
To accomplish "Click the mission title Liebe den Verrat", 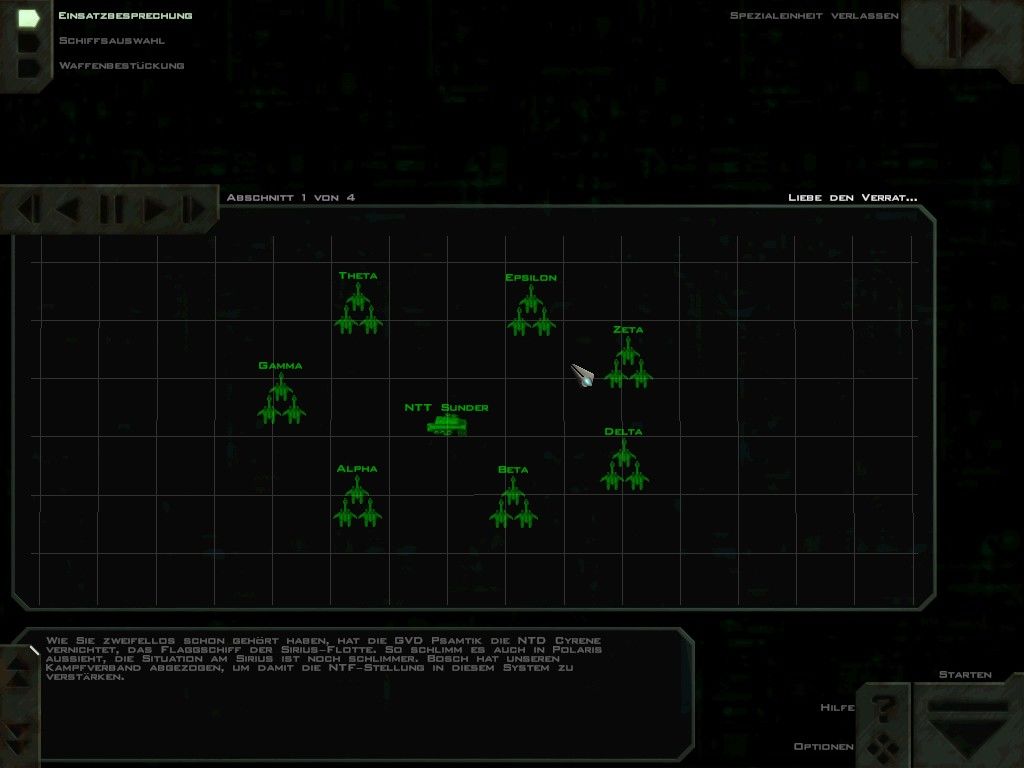I will (x=852, y=197).
